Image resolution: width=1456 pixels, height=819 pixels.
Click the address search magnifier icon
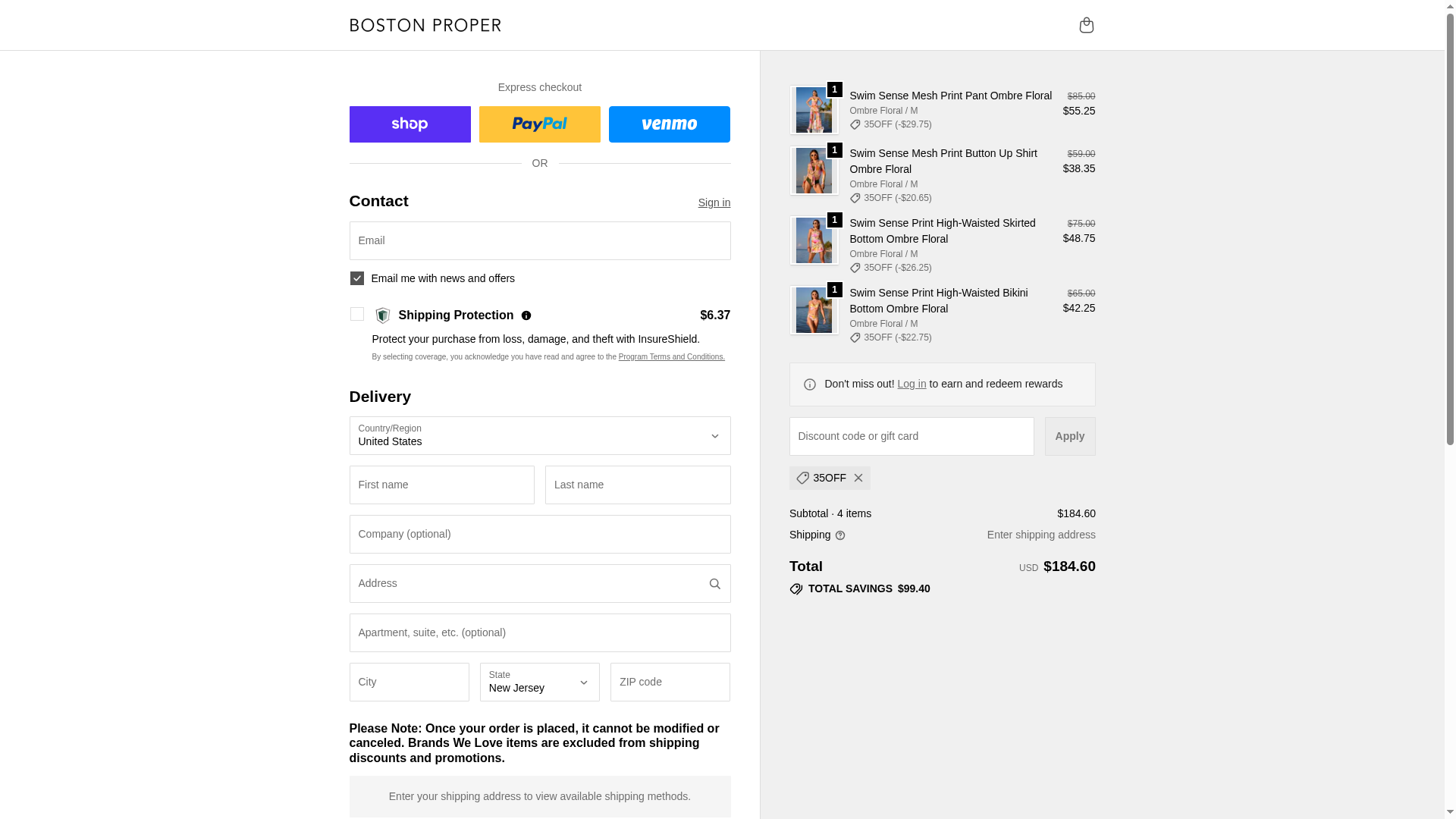point(714,584)
